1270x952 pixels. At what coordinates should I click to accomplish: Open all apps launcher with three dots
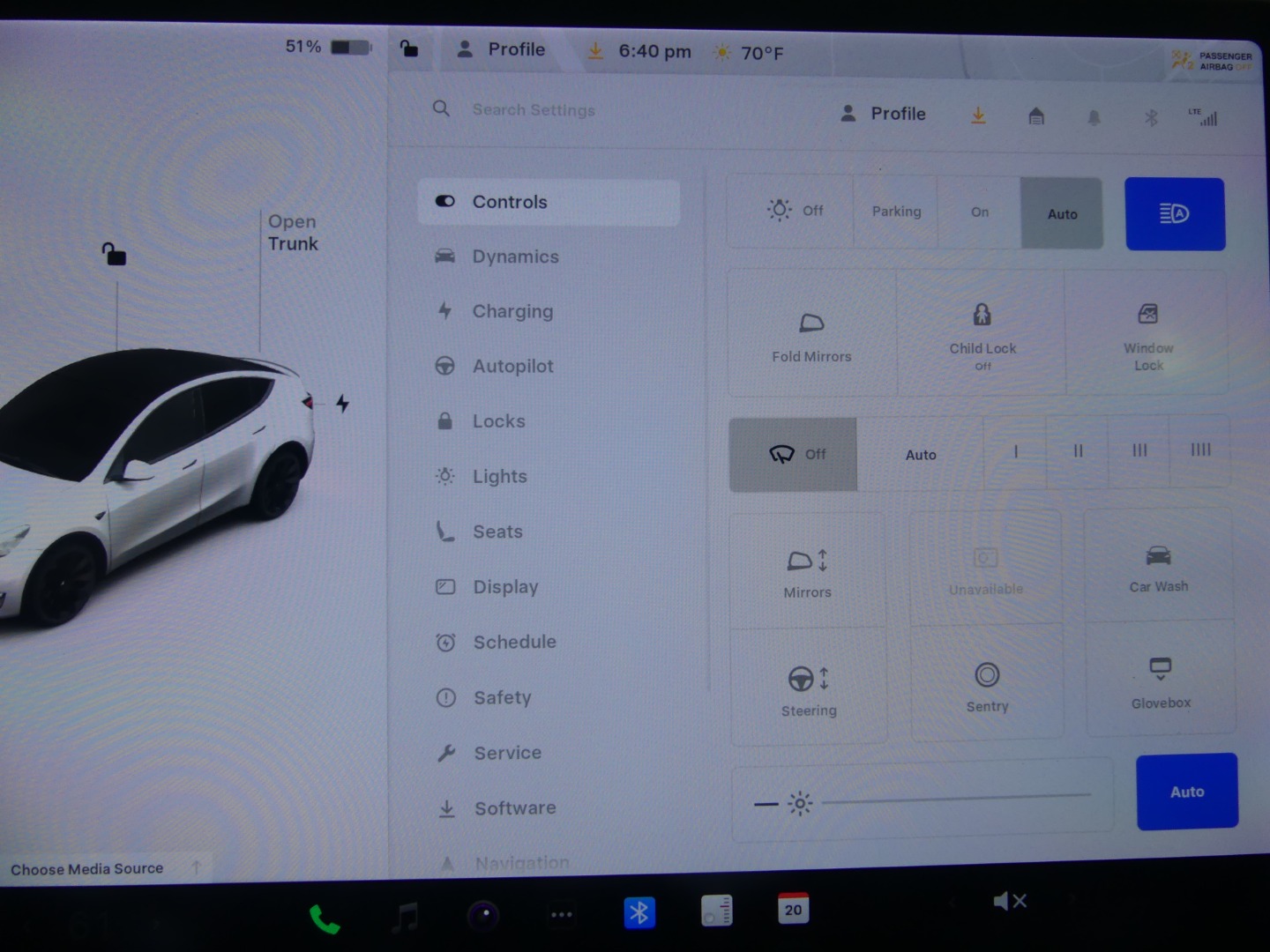[562, 914]
